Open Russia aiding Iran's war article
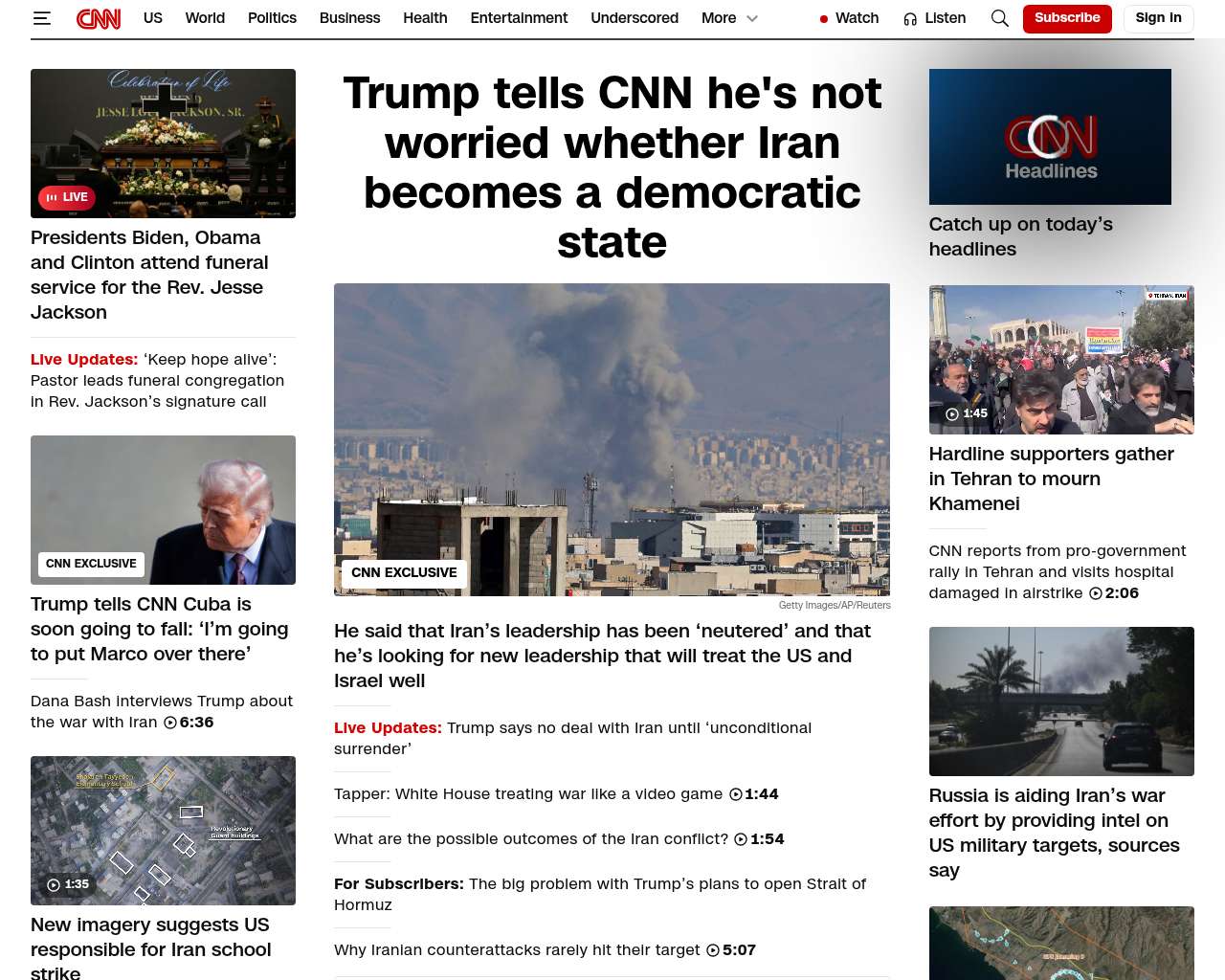The image size is (1225, 980). 1054,833
